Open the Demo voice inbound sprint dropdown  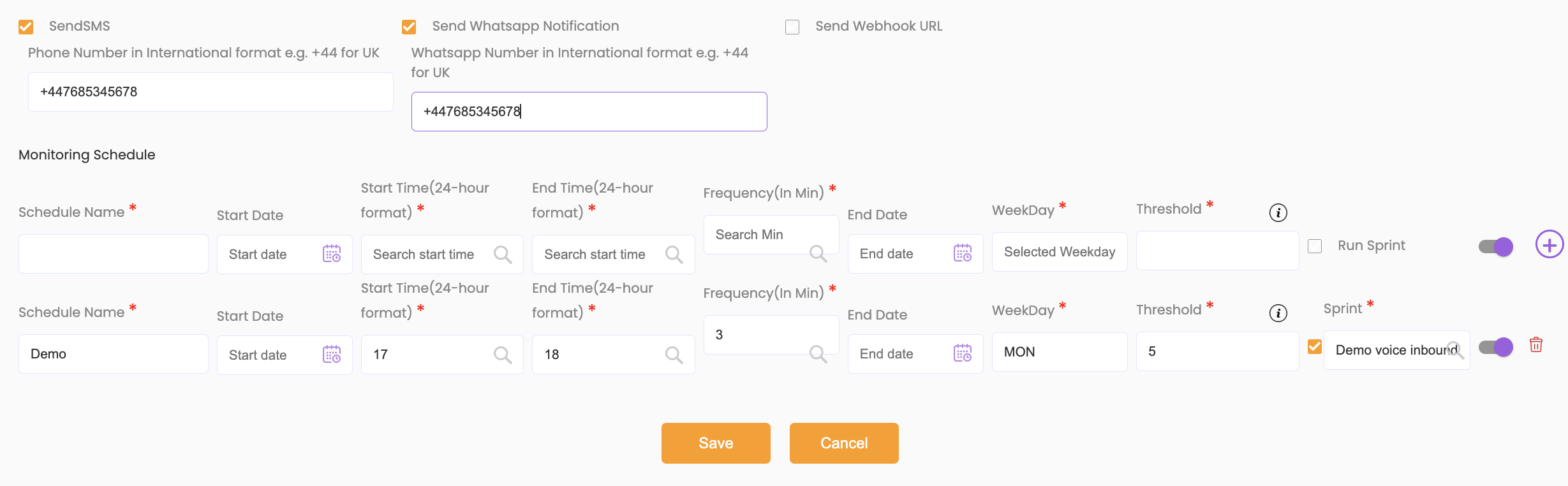[x=1396, y=350]
